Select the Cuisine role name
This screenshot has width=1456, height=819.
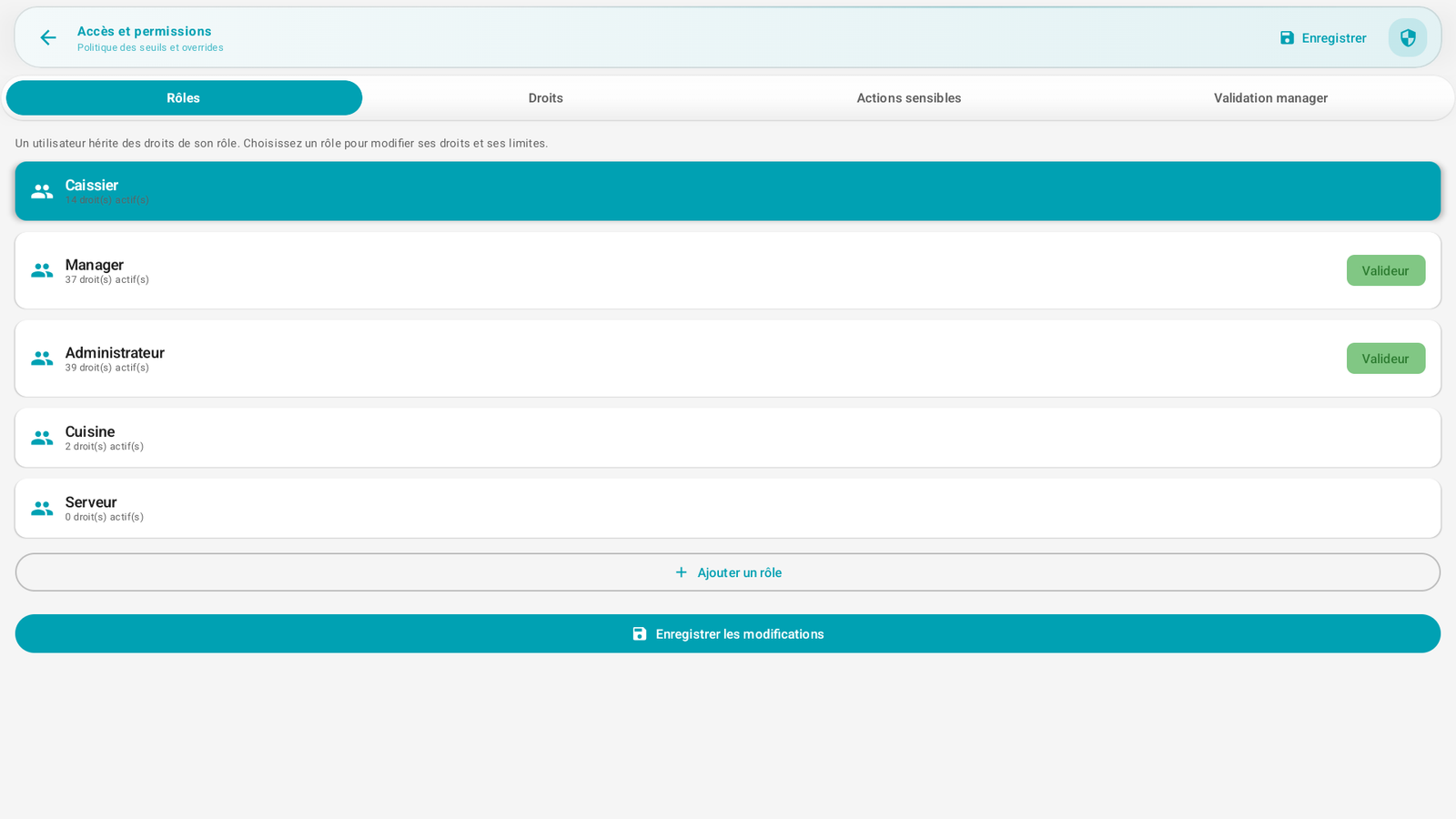pyautogui.click(x=90, y=431)
